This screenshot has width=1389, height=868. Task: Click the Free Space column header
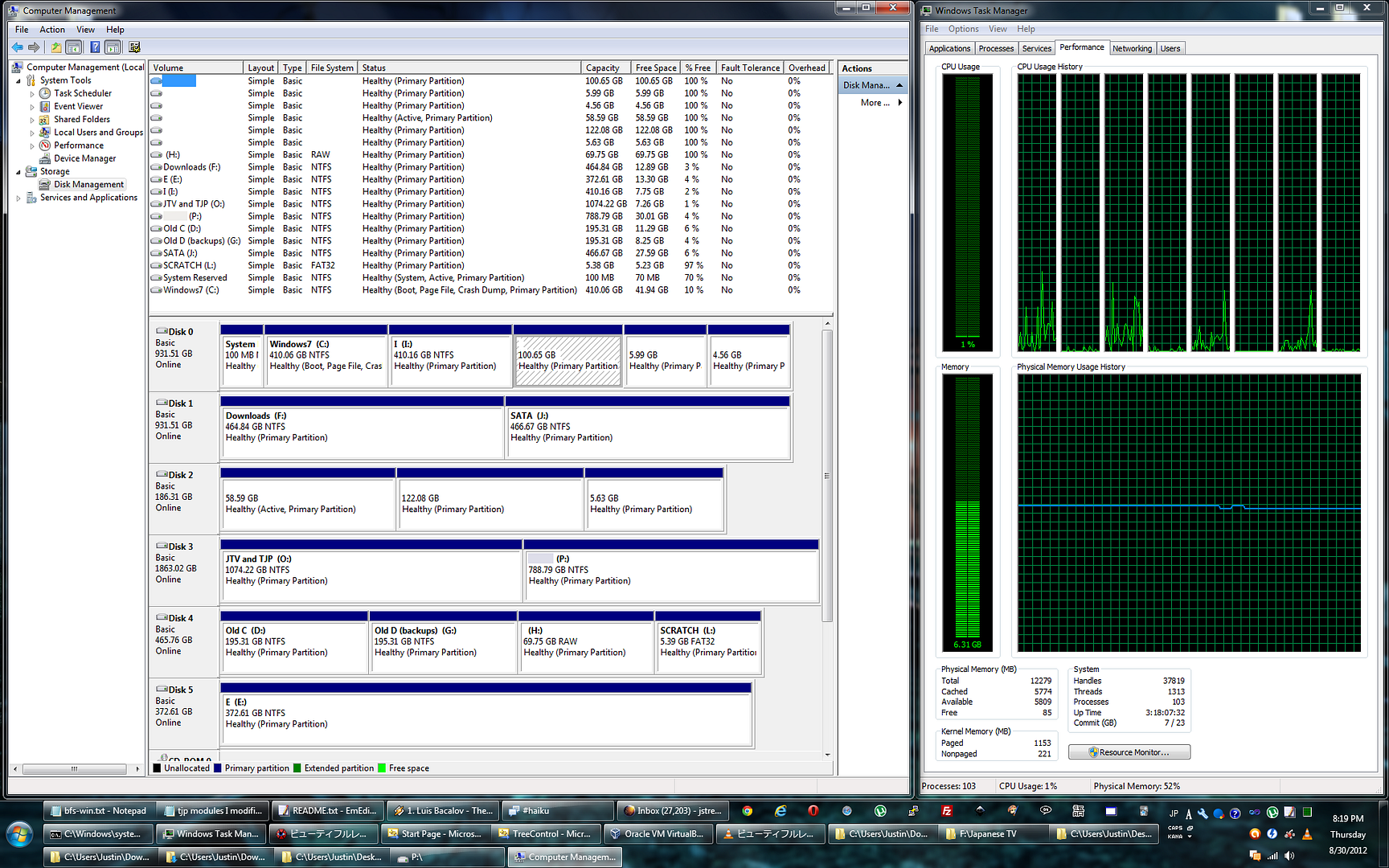(655, 68)
